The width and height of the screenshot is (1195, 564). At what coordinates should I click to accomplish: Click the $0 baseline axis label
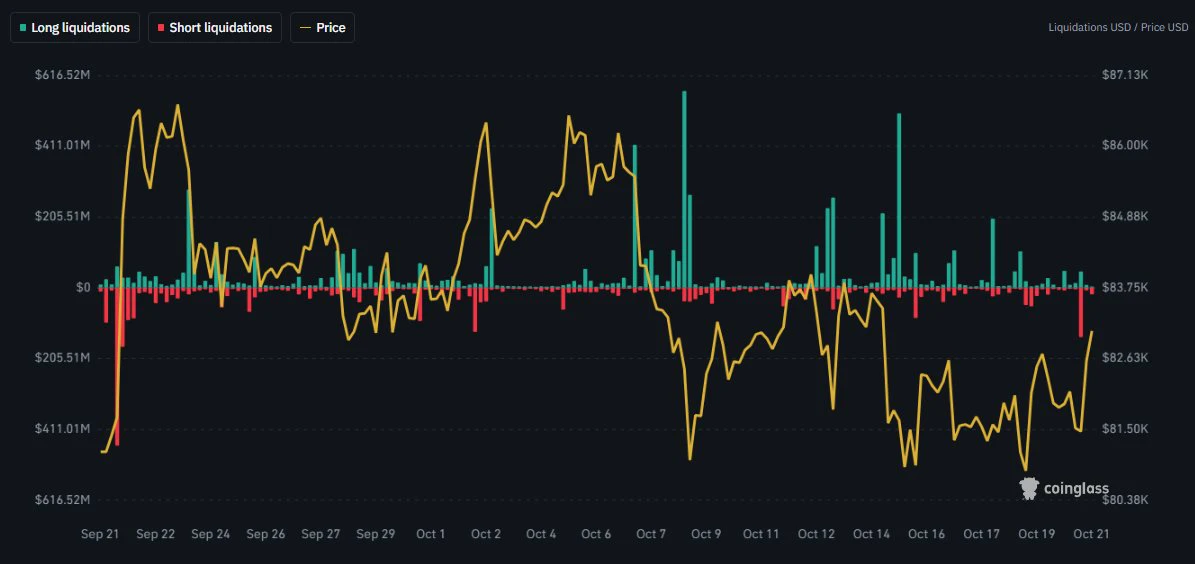83,287
